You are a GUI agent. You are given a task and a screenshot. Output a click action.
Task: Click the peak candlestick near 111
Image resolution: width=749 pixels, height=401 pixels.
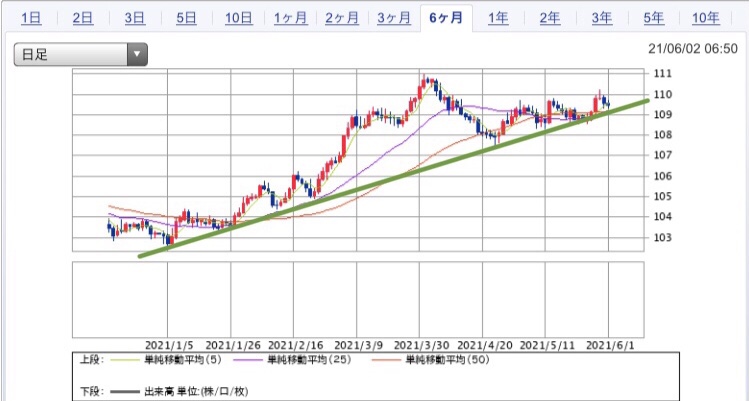click(x=424, y=82)
